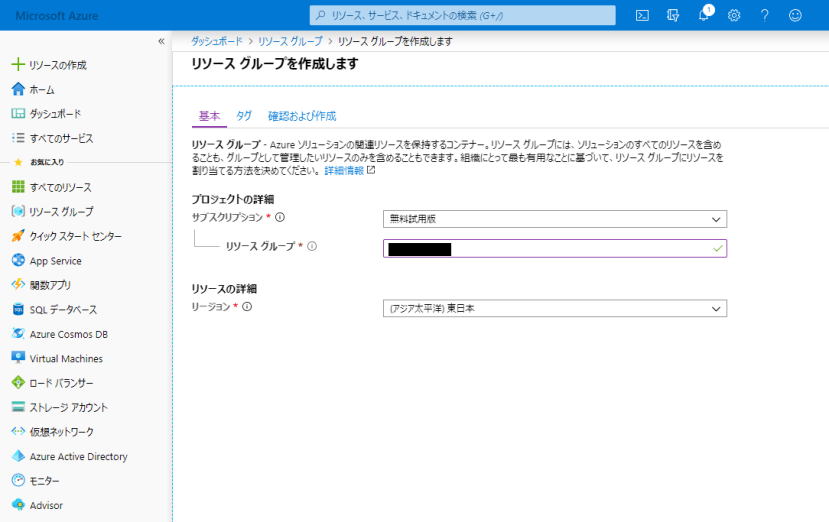Show info tooltip for リソース グループ field
This screenshot has width=829, height=522.
[x=312, y=246]
